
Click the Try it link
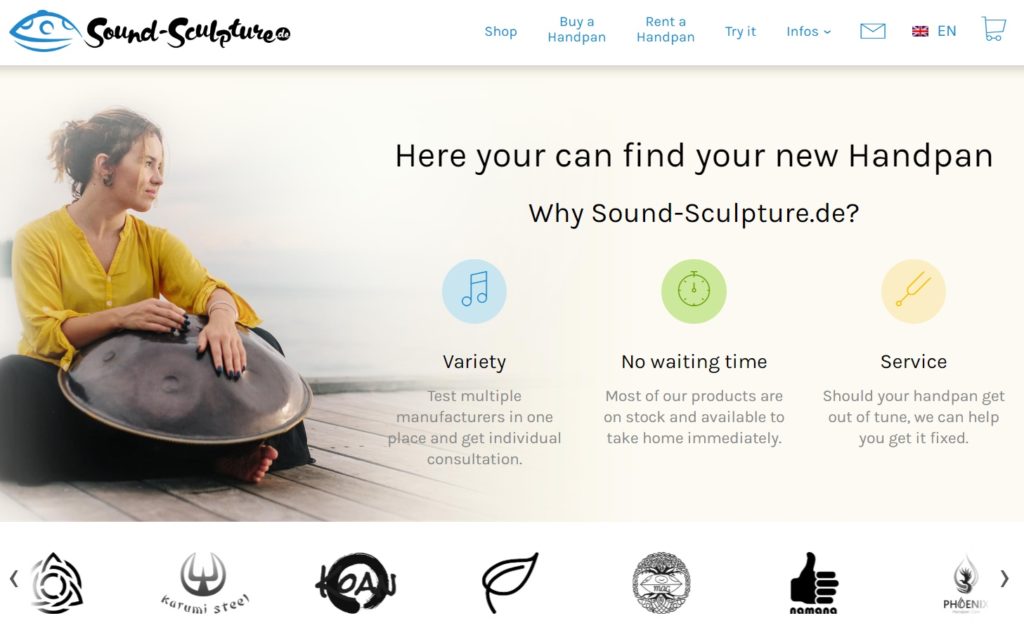(x=740, y=31)
